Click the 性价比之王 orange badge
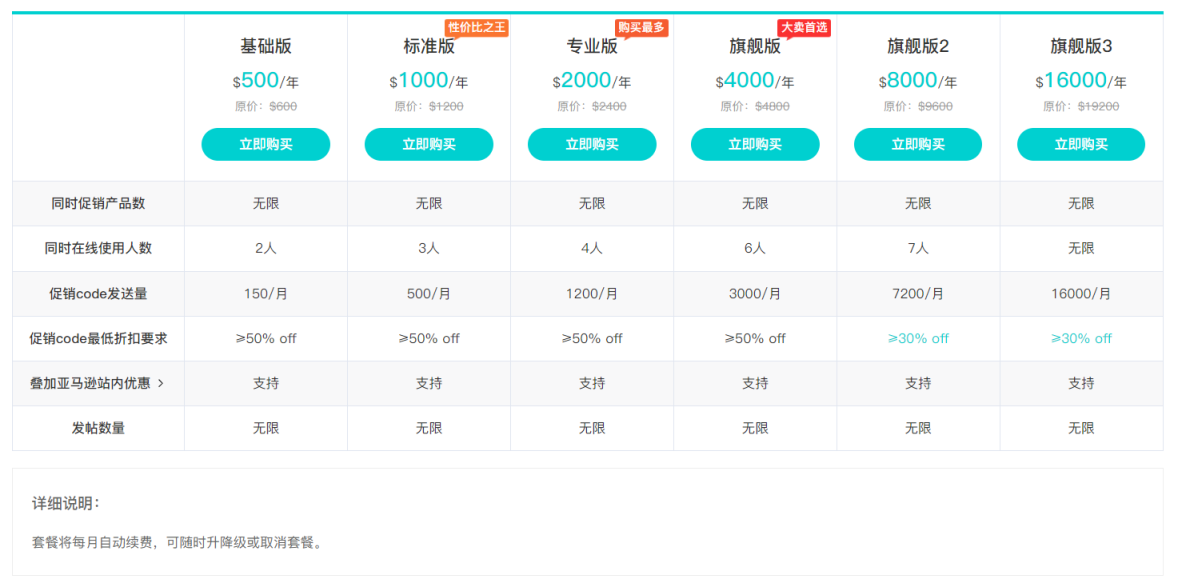 pos(477,27)
